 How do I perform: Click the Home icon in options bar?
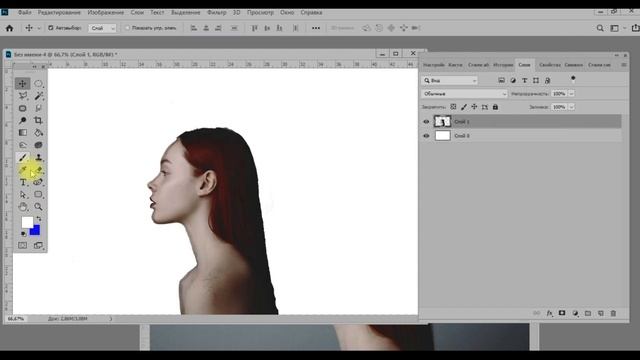(9, 28)
